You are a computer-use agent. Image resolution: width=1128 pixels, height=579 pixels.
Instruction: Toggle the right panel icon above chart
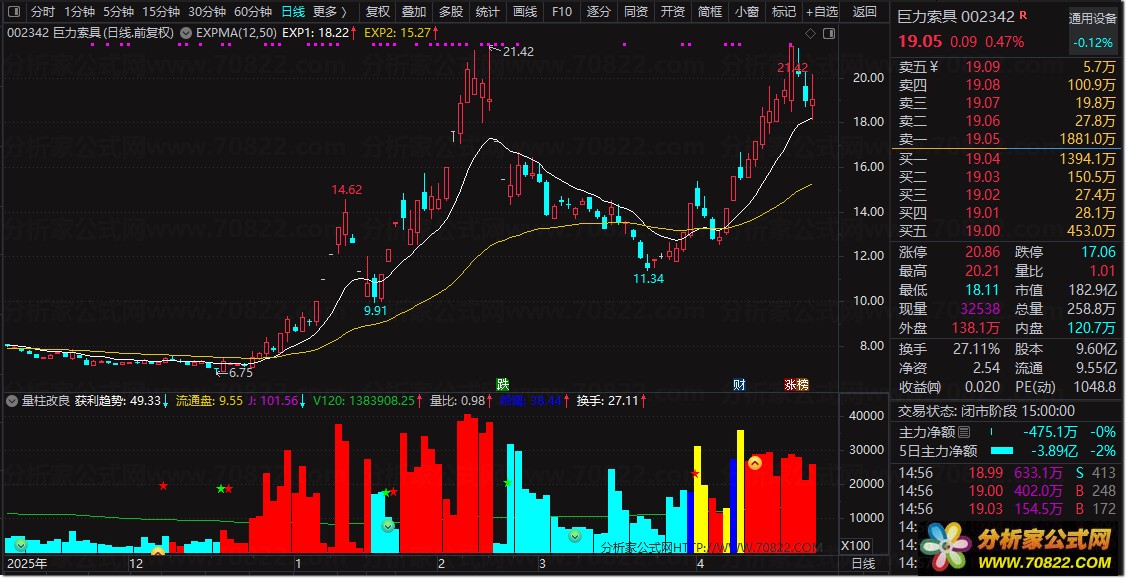(829, 33)
